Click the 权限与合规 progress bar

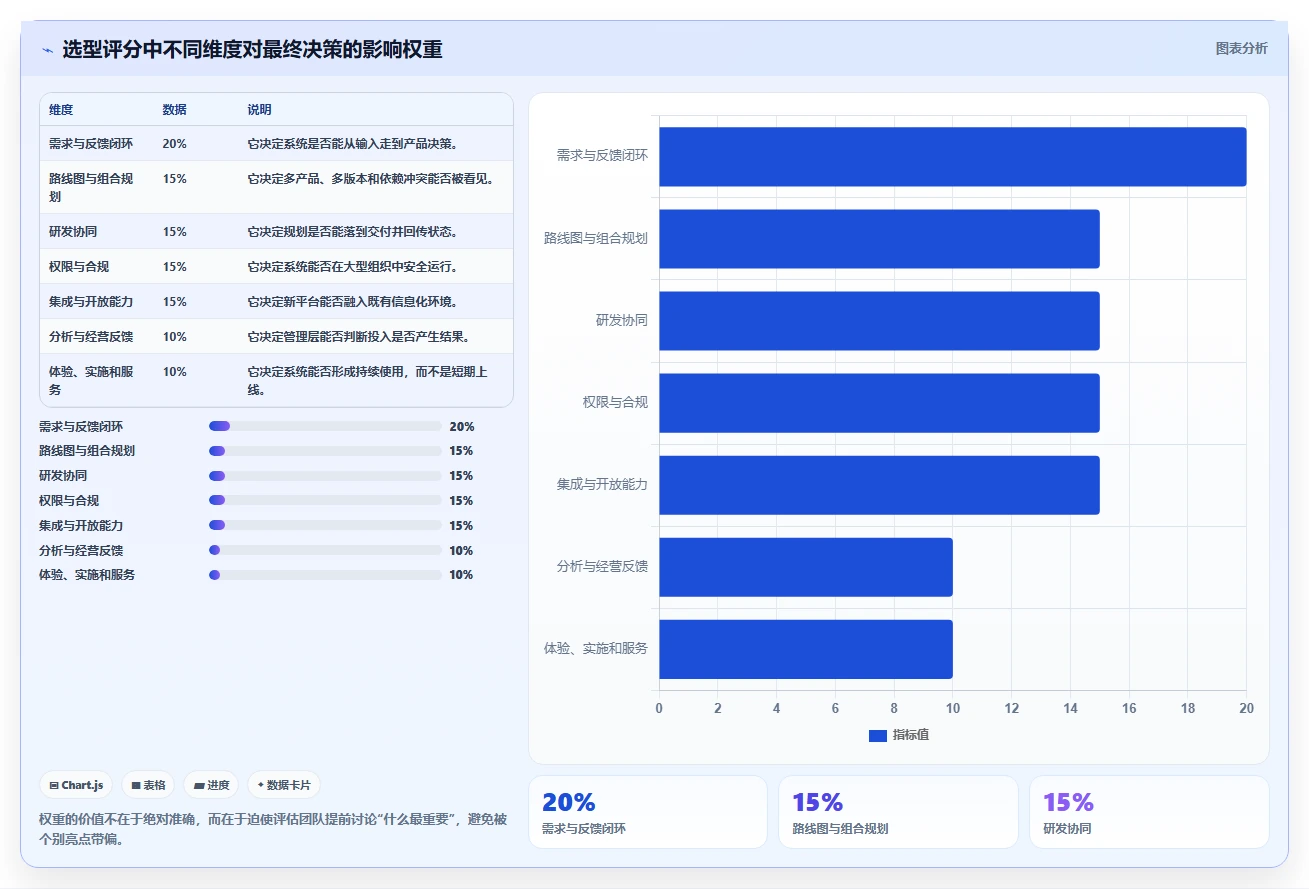click(x=325, y=500)
